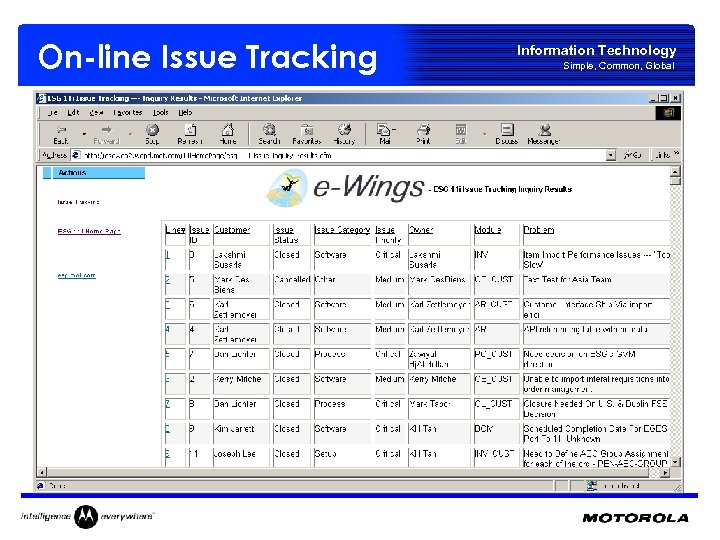Open line 1 link for Lakshmi Susarla
Image resolution: width=720 pixels, height=540 pixels.
[168, 254]
